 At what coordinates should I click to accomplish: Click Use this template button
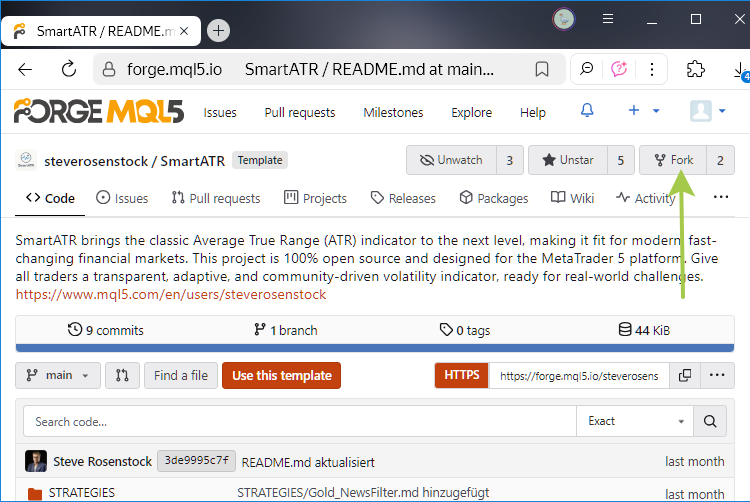pos(282,375)
